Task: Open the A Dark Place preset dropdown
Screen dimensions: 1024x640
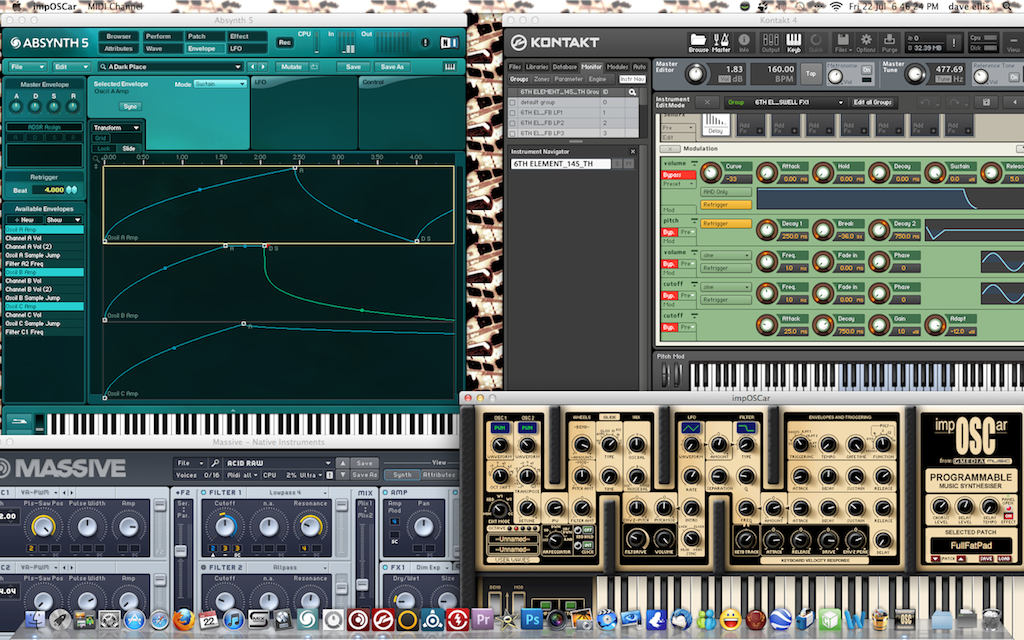Action: point(170,67)
